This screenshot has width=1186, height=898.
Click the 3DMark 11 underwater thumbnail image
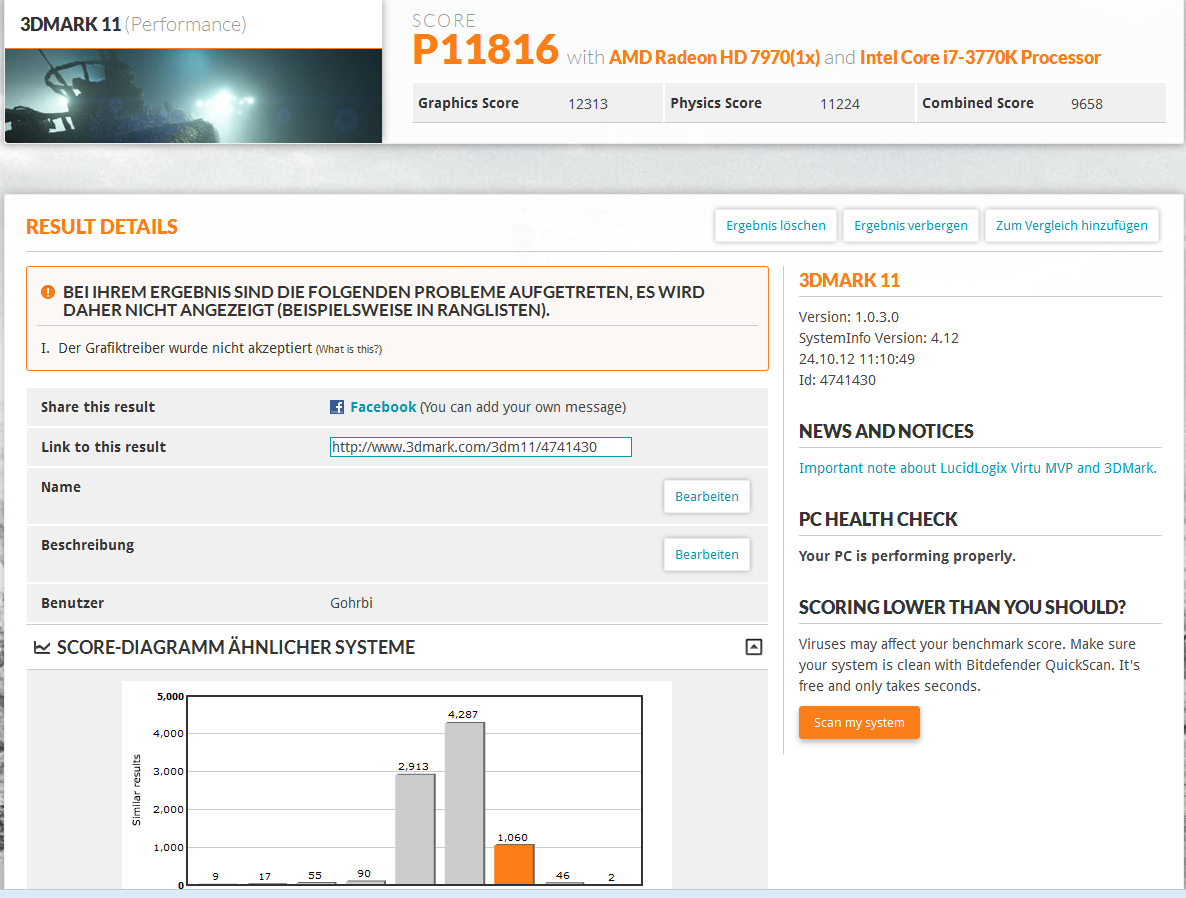point(194,96)
